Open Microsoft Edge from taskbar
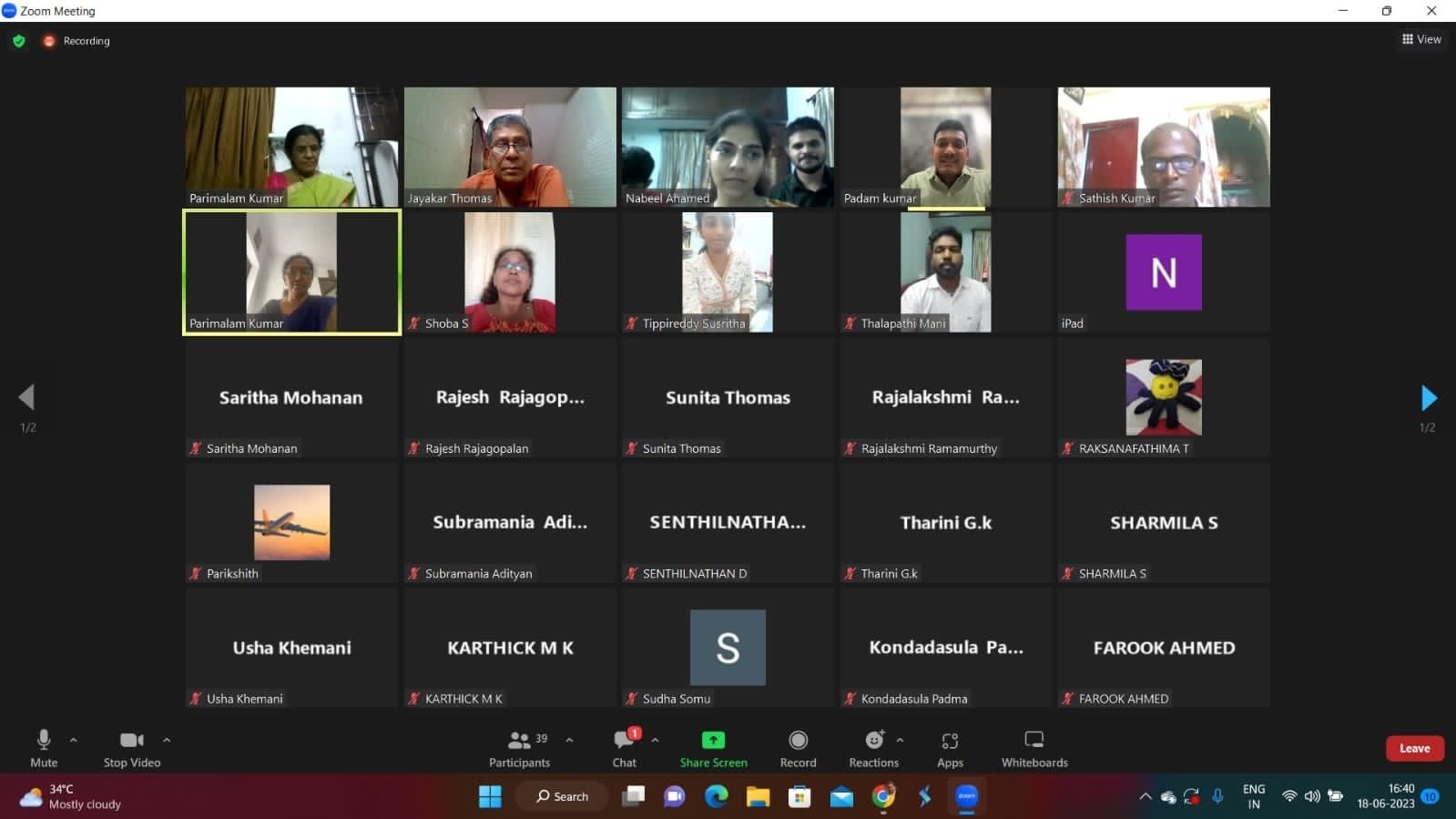 coord(717,796)
